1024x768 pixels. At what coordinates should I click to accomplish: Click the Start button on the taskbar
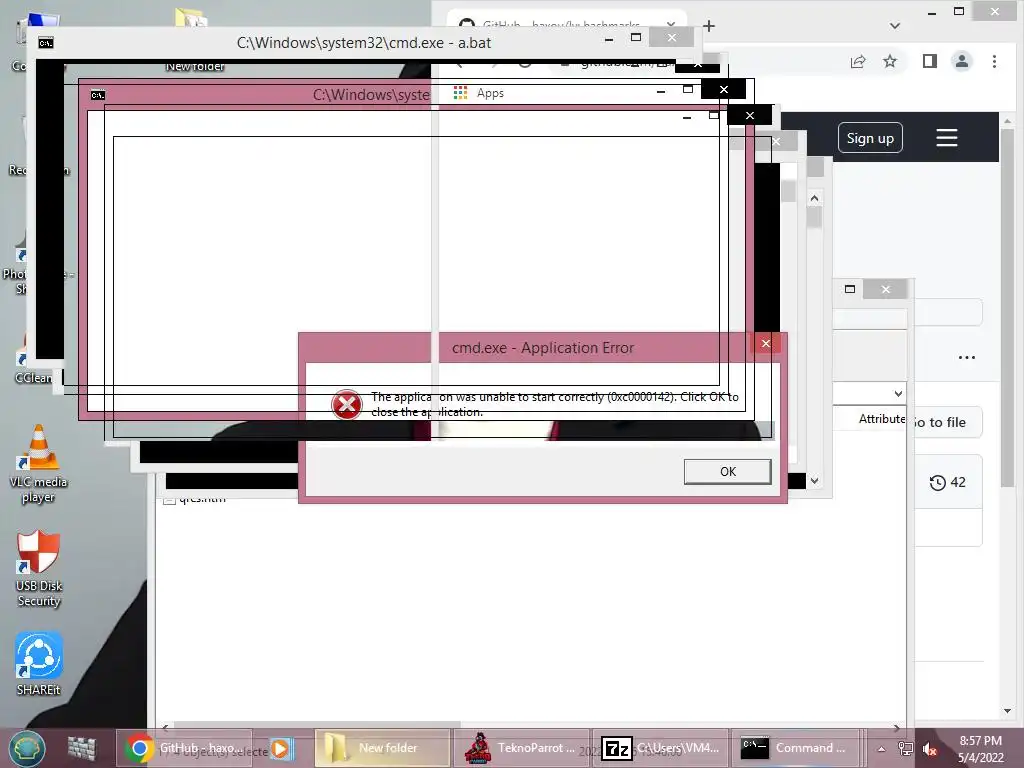(x=27, y=748)
